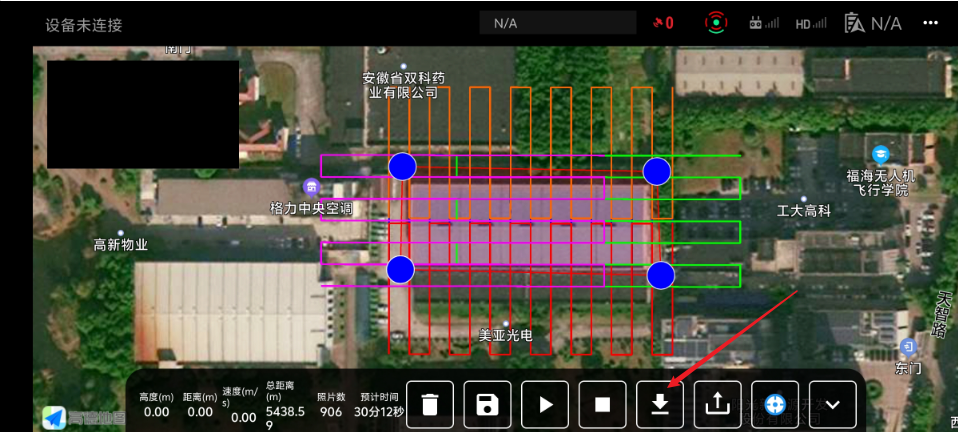Click the black camera preview thumbnail
This screenshot has height=432, width=958.
click(x=143, y=114)
